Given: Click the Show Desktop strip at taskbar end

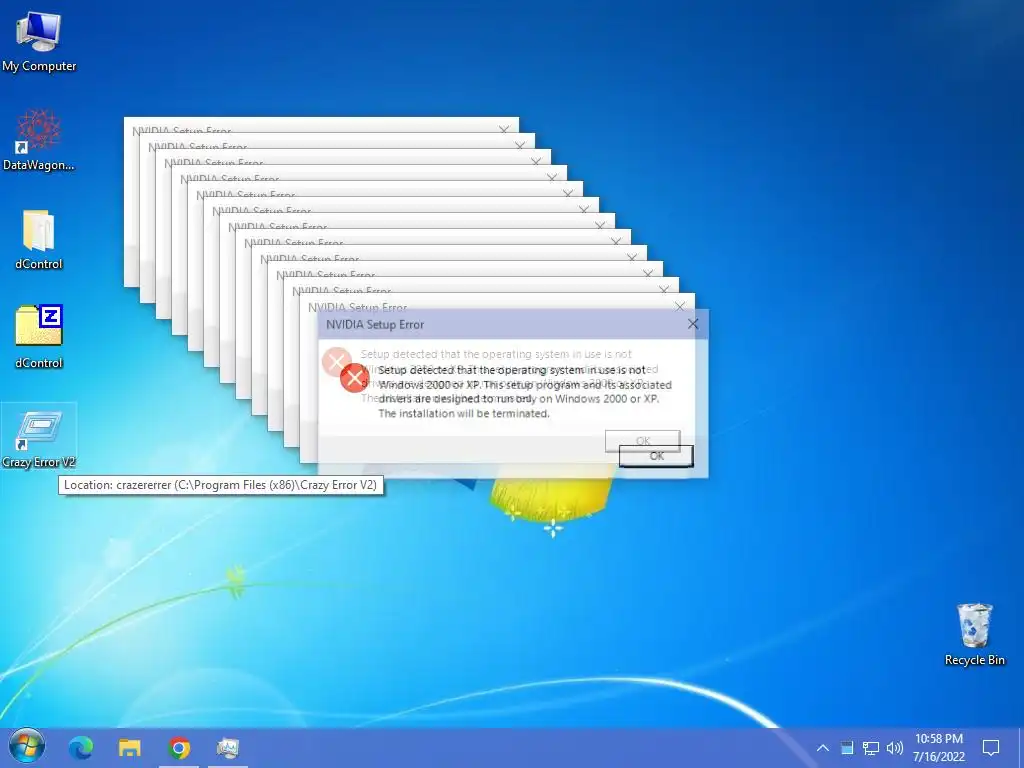Looking at the screenshot, I should pyautogui.click(x=1020, y=748).
